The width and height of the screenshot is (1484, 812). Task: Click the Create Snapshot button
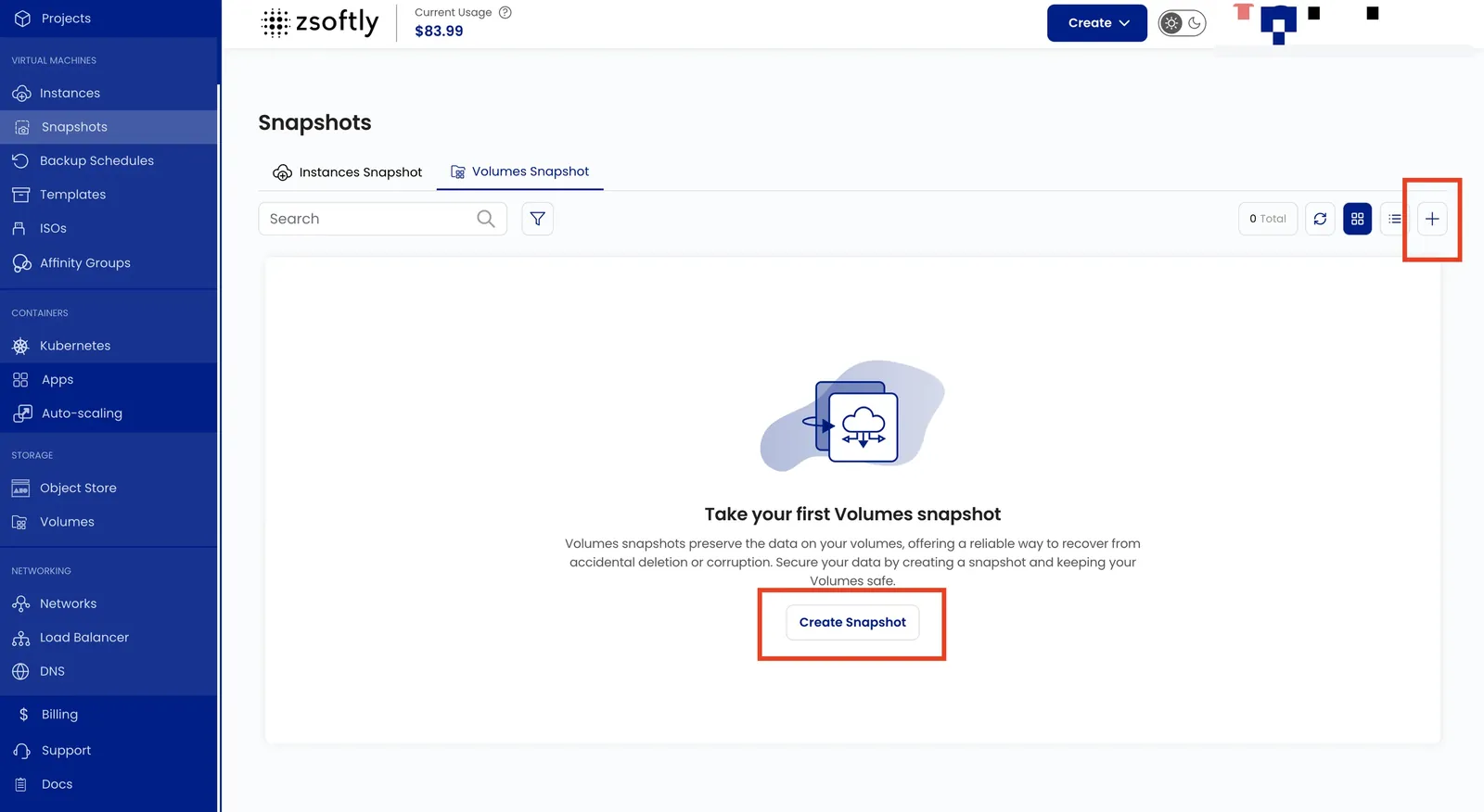point(852,623)
